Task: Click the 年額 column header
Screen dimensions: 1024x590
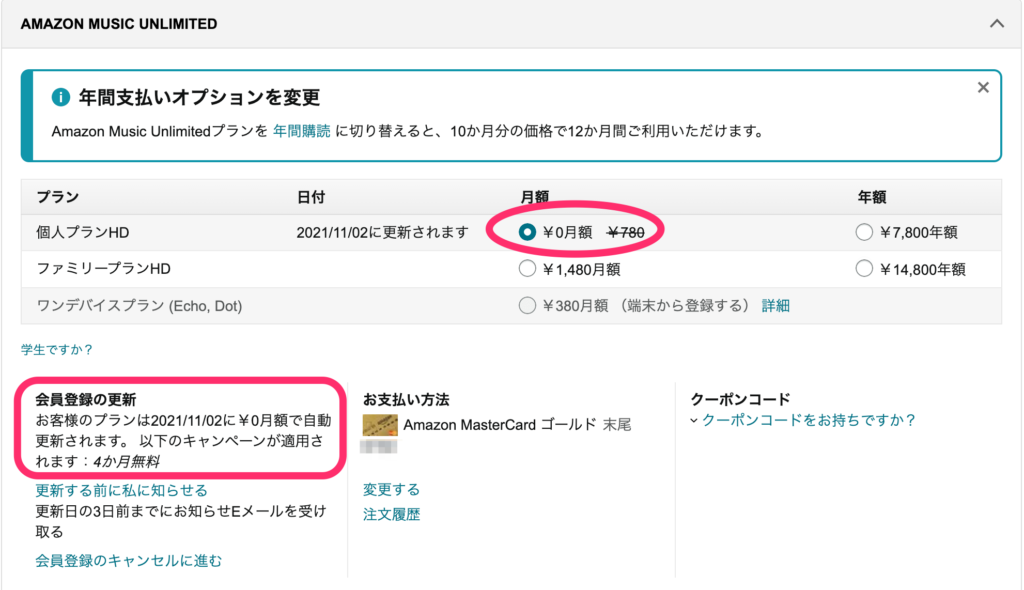Action: [872, 197]
